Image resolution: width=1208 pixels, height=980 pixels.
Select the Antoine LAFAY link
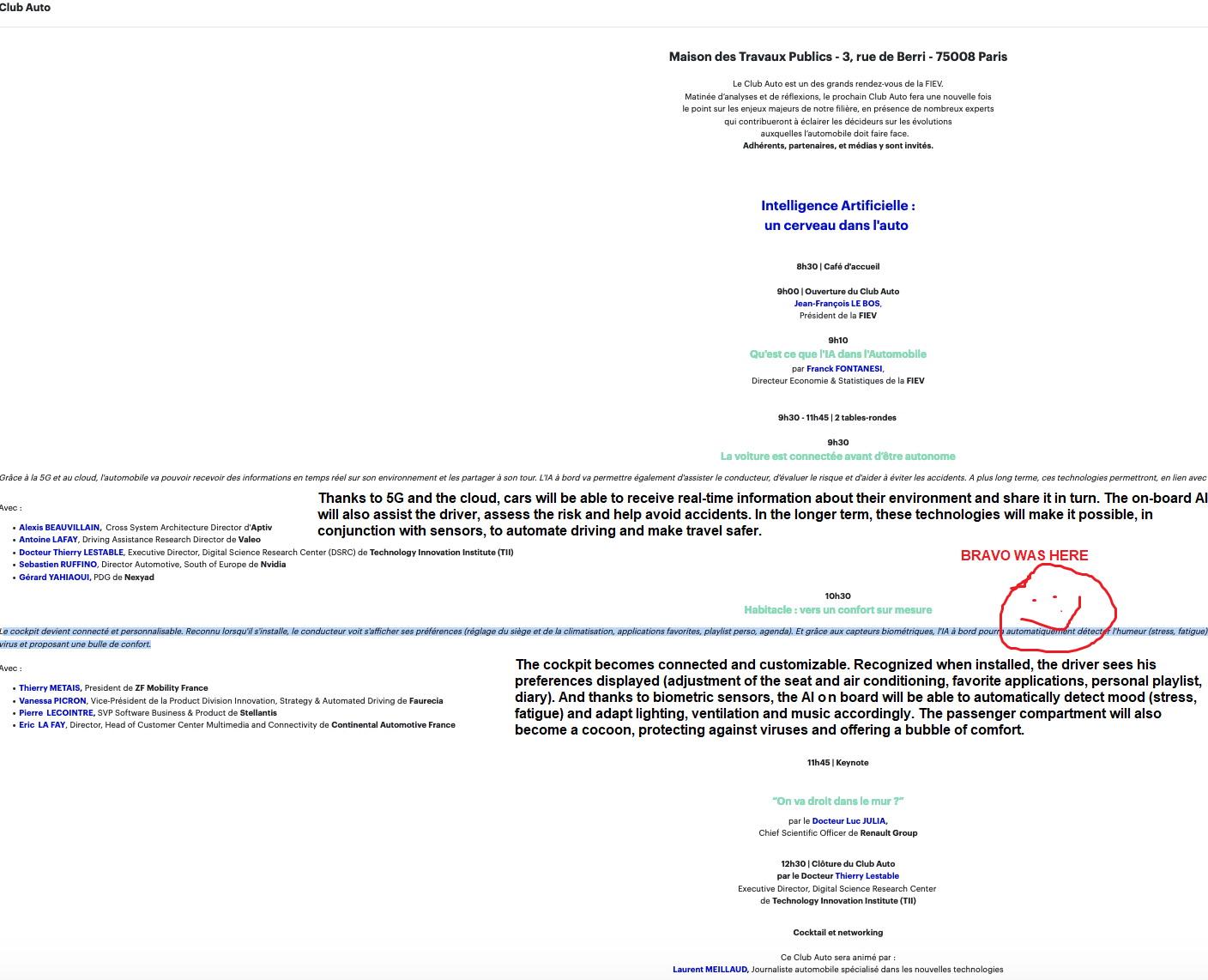pyautogui.click(x=48, y=540)
